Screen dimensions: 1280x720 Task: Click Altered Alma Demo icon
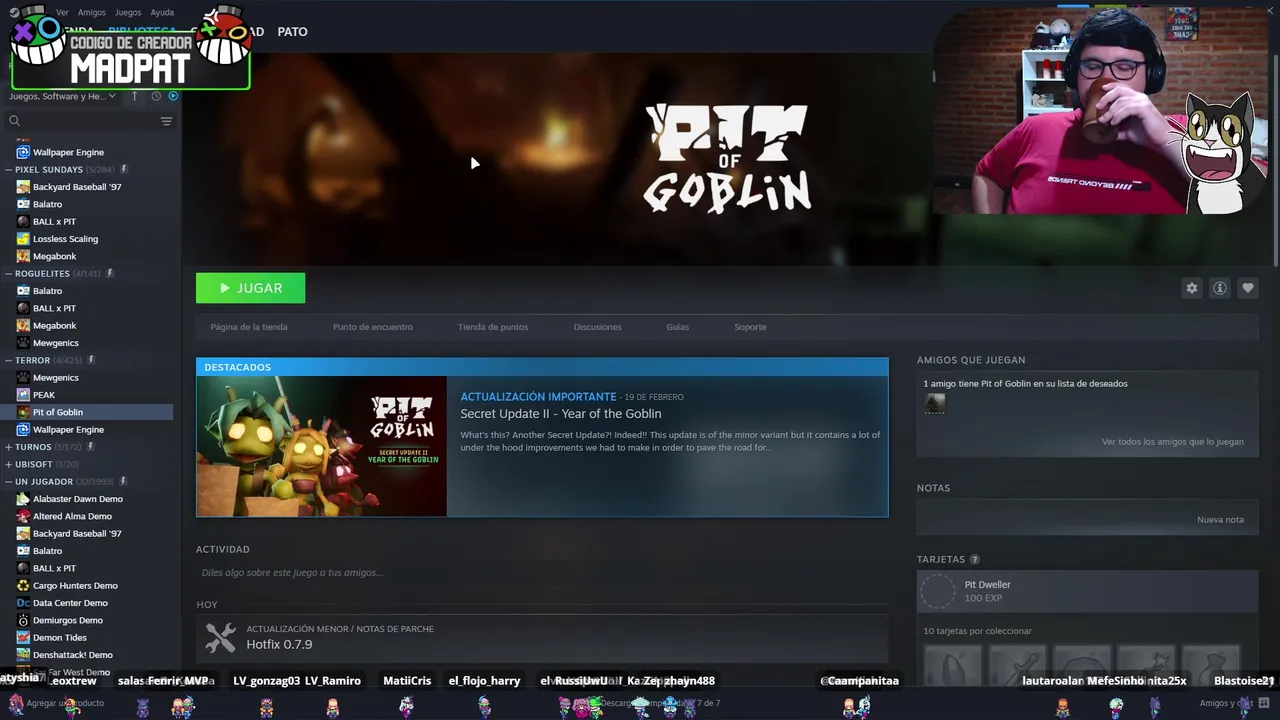coord(23,516)
